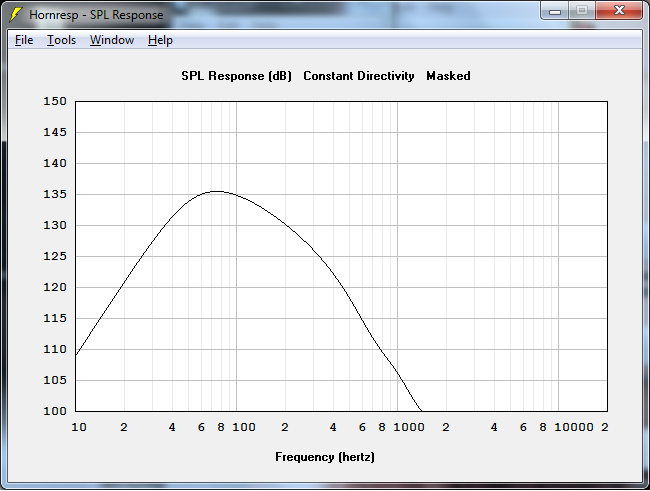The width and height of the screenshot is (650, 491).
Task: Open the Tools menu
Action: pyautogui.click(x=61, y=40)
